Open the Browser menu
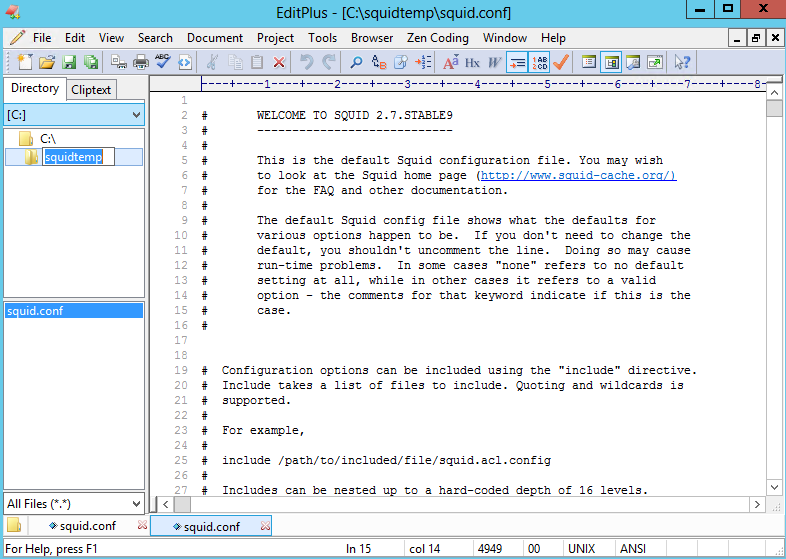The height and width of the screenshot is (559, 786). click(x=372, y=38)
